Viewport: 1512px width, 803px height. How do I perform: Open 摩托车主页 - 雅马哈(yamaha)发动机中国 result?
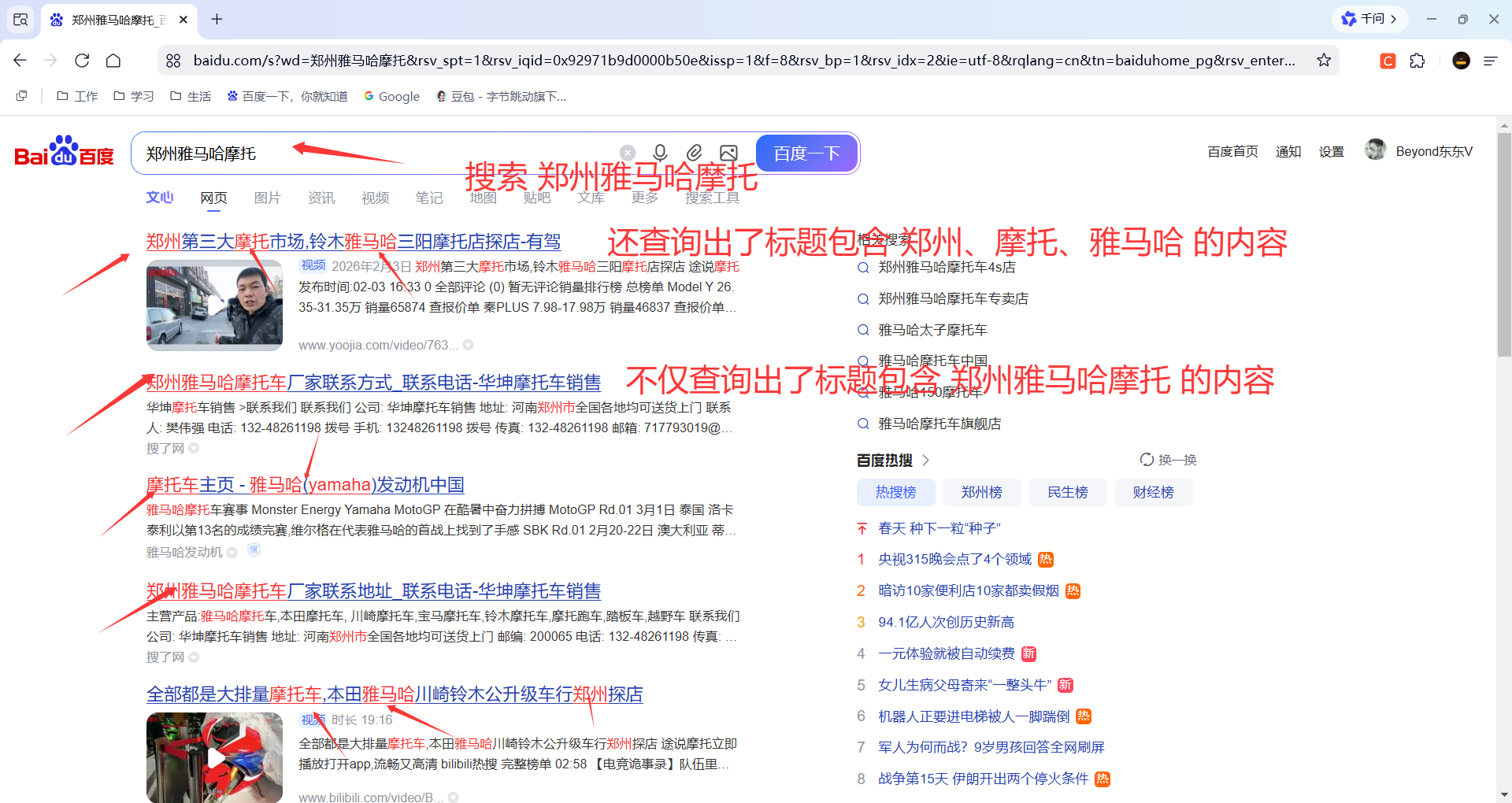click(x=306, y=485)
